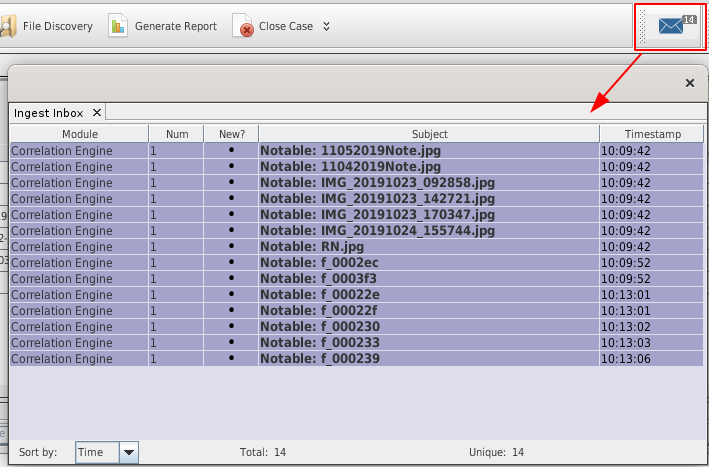The width and height of the screenshot is (709, 467).
Task: Sort by Module column header
Action: 80,134
